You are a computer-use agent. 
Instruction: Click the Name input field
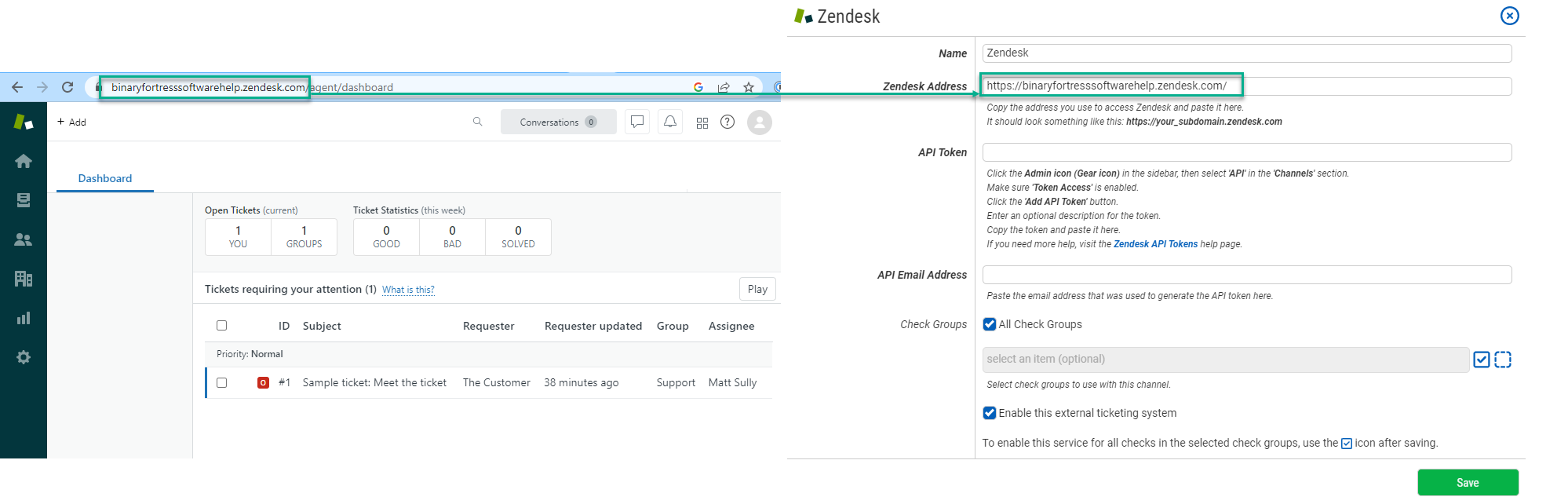pyautogui.click(x=1247, y=53)
